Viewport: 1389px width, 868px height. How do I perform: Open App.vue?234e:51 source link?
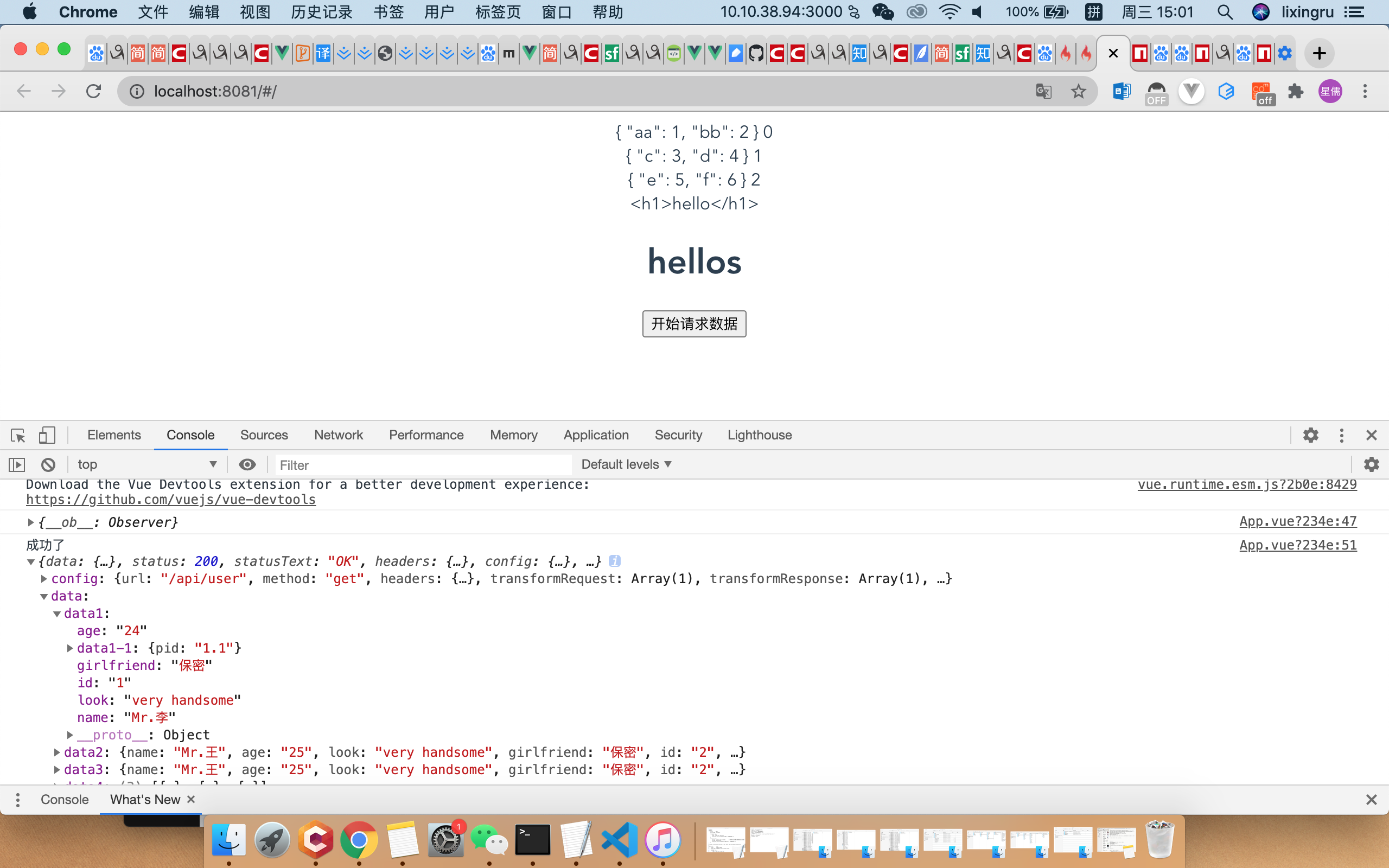[x=1298, y=545]
